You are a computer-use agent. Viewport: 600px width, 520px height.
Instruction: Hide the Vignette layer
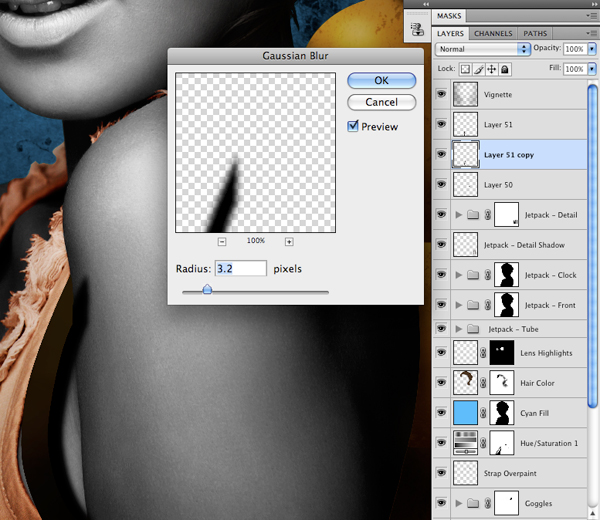[x=441, y=94]
